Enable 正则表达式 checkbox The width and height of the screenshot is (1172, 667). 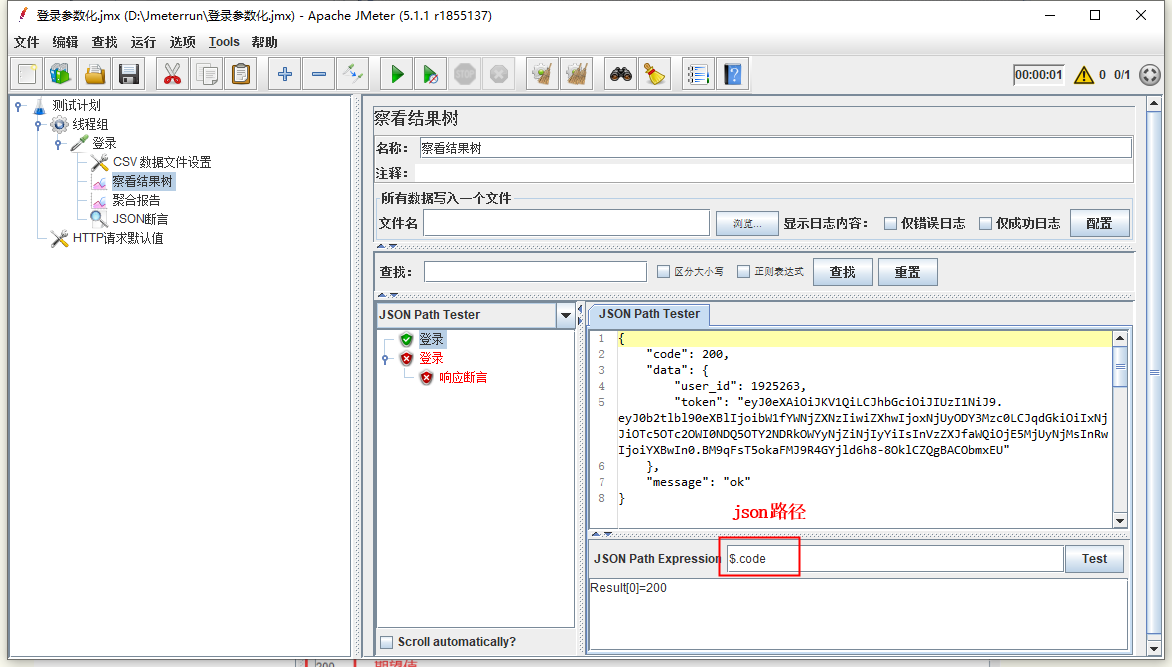tap(743, 271)
